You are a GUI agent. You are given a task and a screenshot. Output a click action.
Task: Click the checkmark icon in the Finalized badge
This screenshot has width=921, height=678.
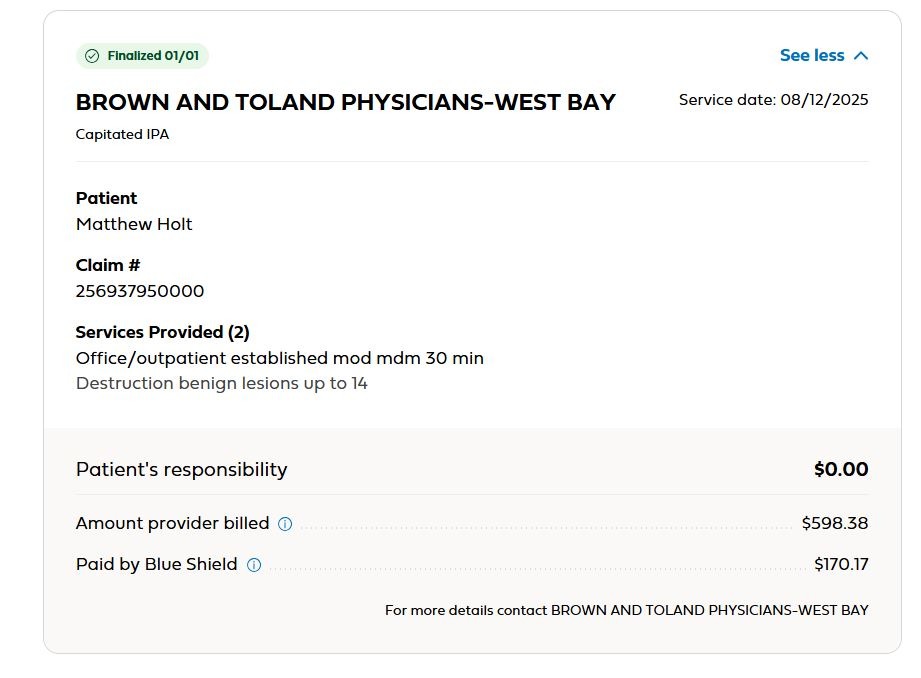pos(93,56)
